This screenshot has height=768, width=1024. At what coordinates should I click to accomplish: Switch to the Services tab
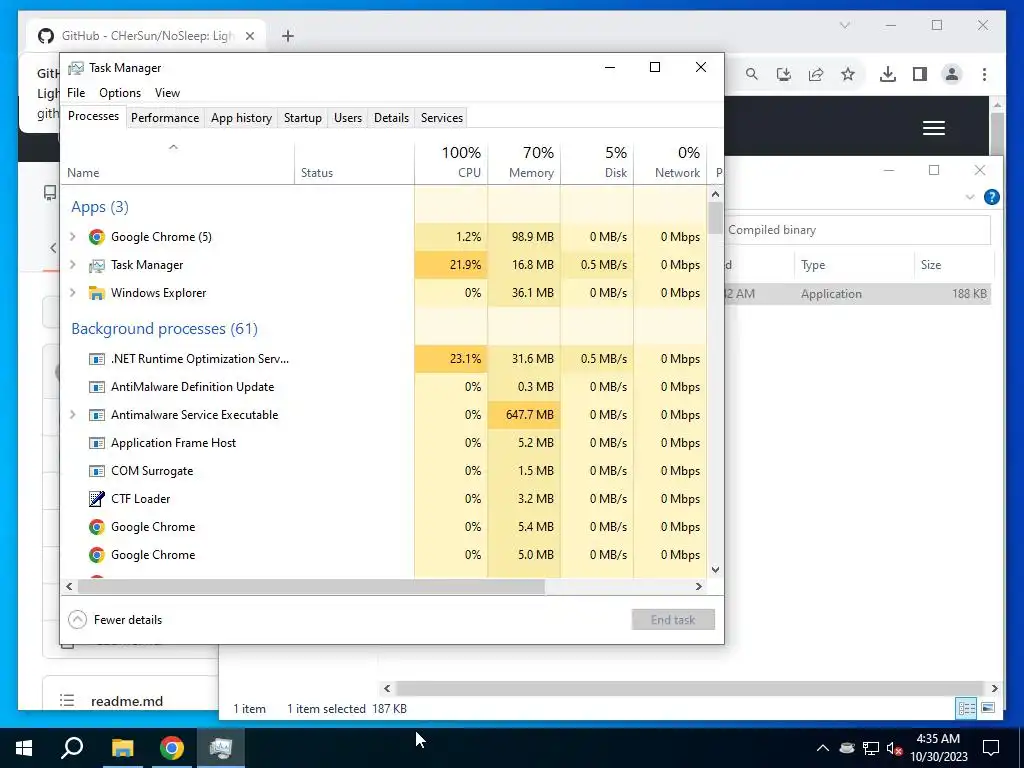click(x=441, y=118)
